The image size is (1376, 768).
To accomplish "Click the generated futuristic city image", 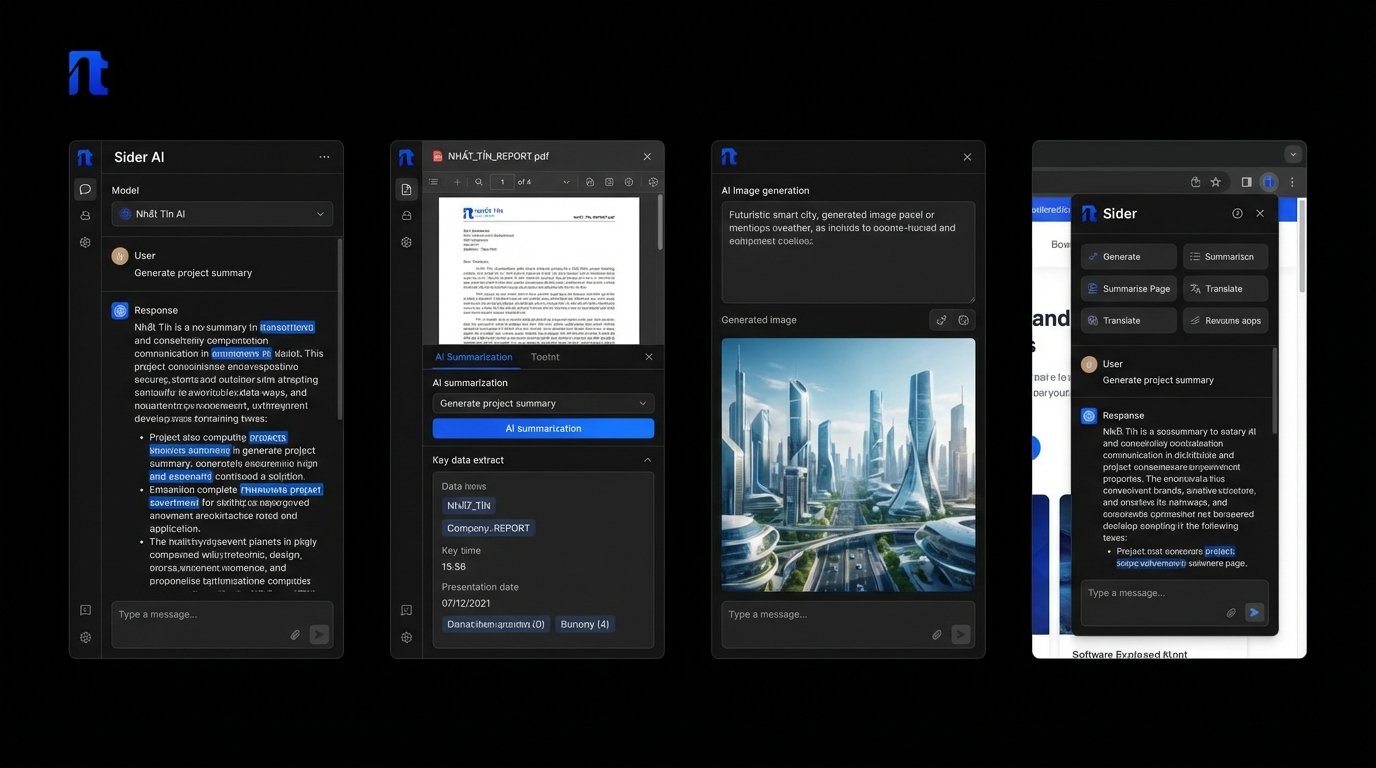I will point(848,464).
